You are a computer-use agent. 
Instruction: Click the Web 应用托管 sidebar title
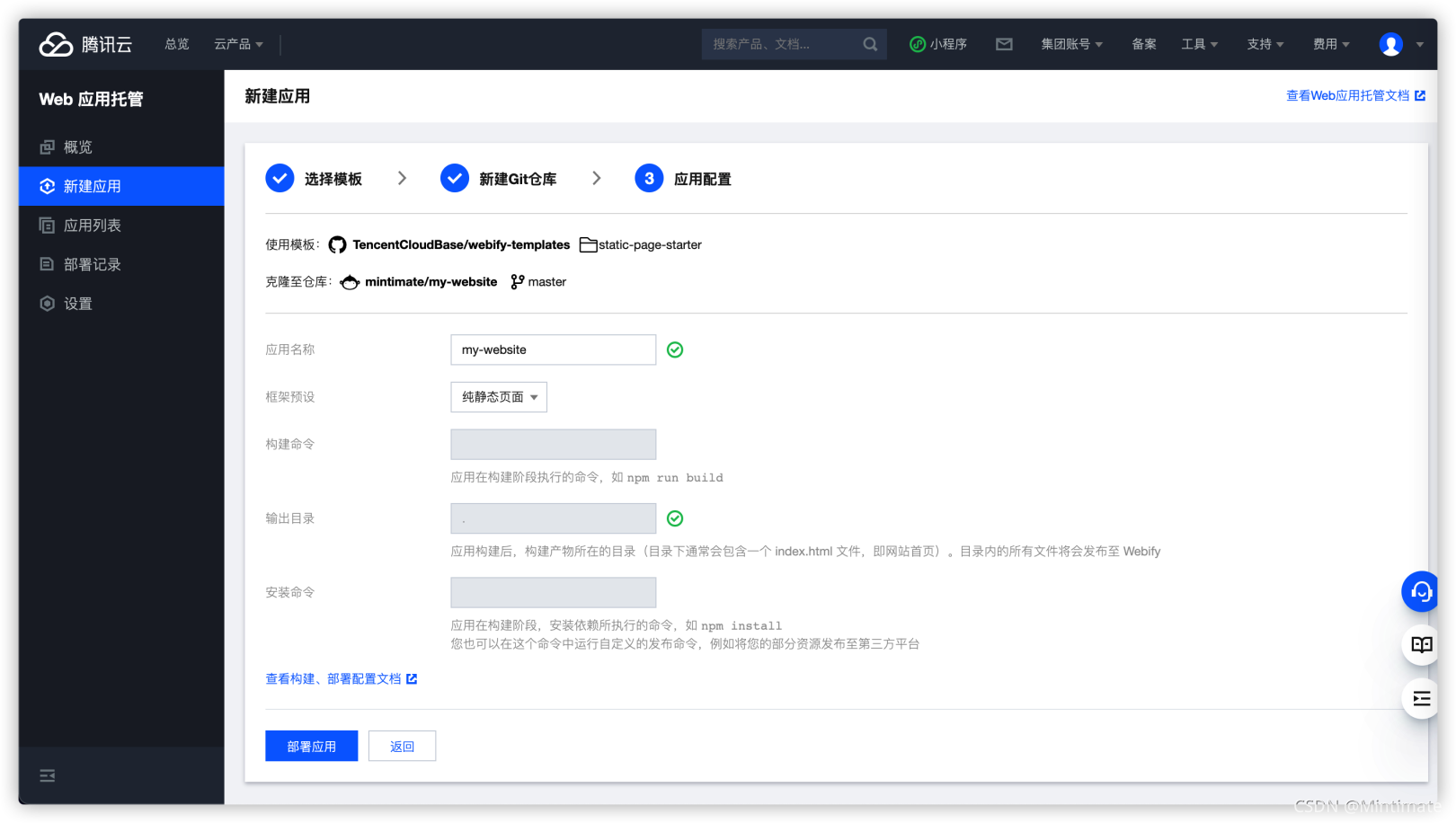[x=91, y=99]
